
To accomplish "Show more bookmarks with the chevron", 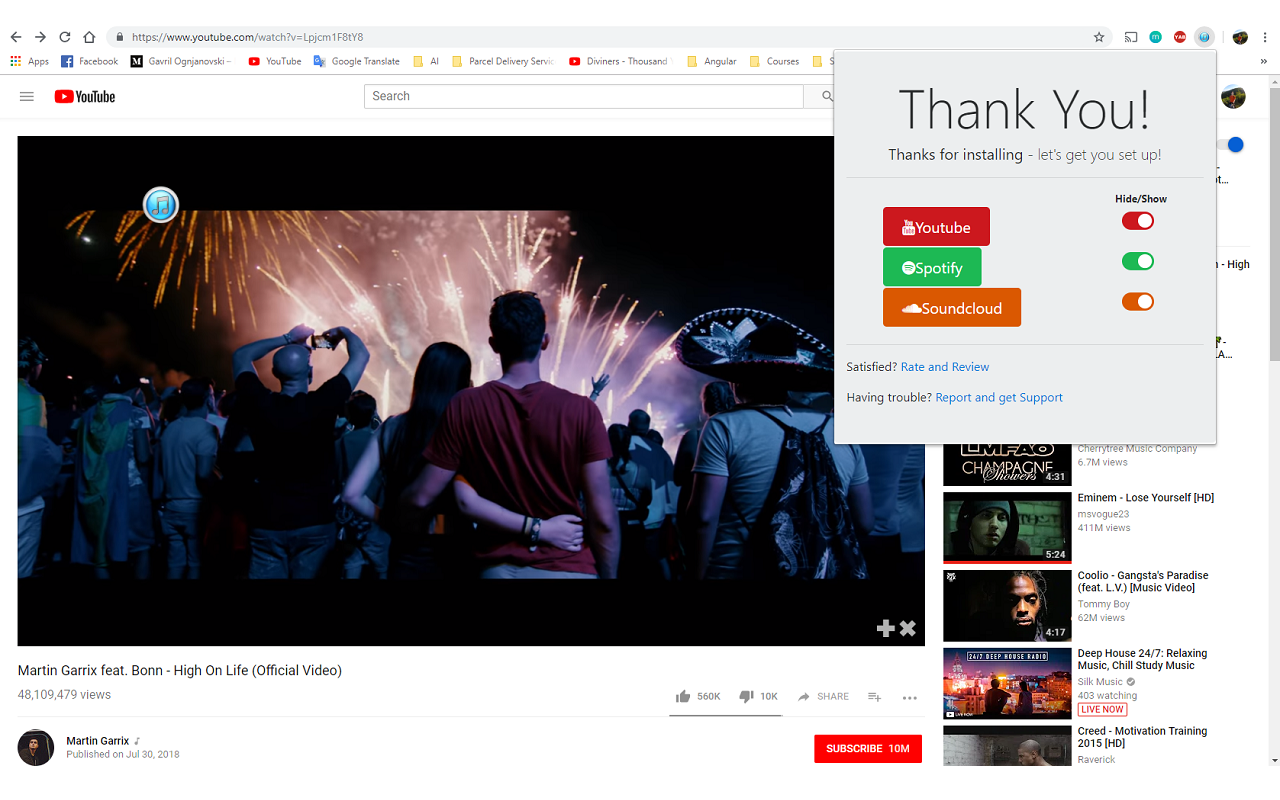I will coord(1263,61).
